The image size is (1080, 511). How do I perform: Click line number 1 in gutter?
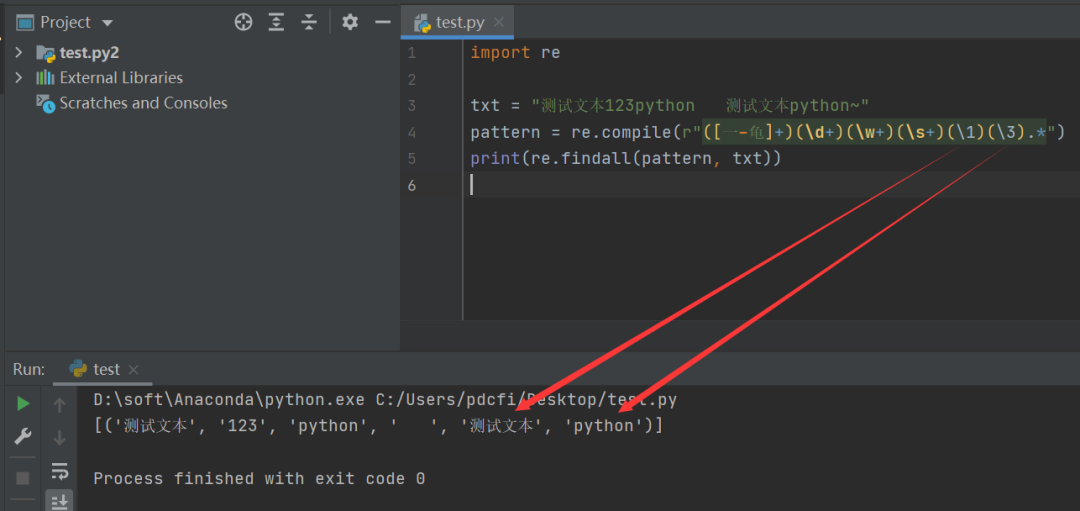coord(411,53)
